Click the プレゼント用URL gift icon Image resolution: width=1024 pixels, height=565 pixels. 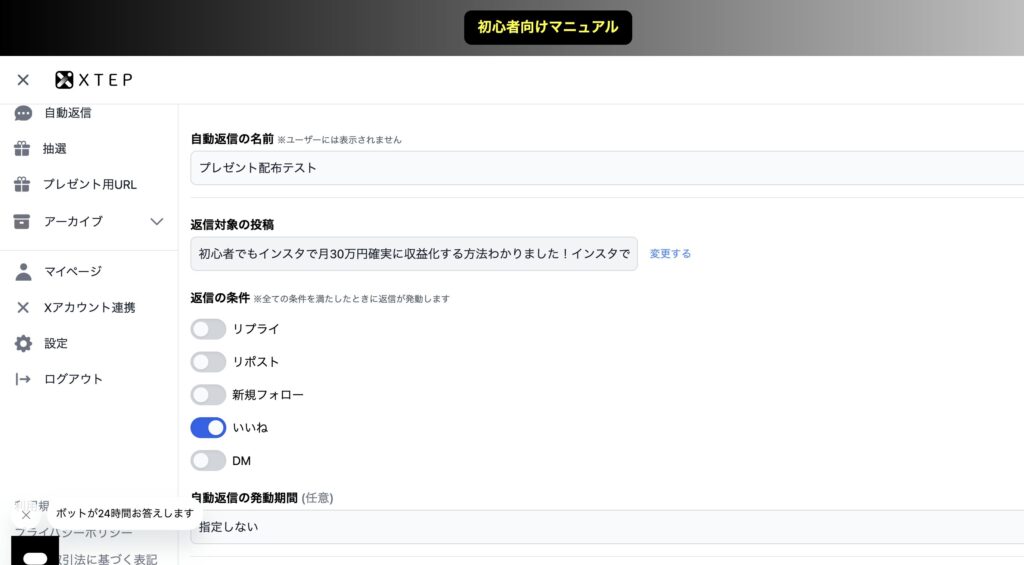pyautogui.click(x=22, y=185)
